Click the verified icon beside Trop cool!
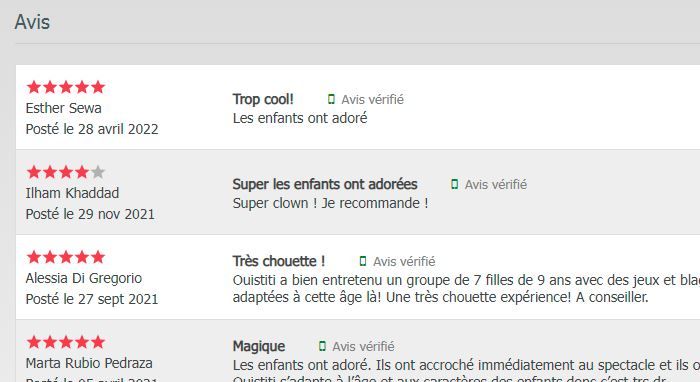This screenshot has width=700, height=382. (331, 99)
